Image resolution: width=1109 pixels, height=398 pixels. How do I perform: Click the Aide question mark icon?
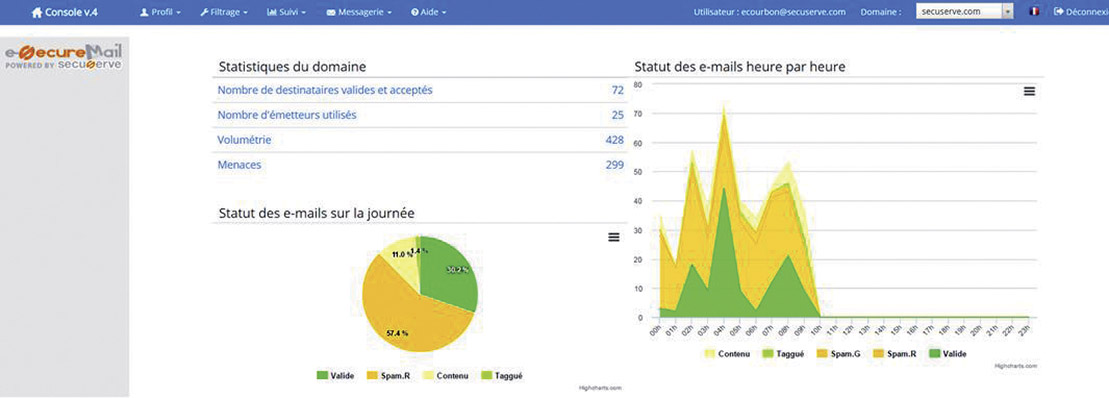(414, 13)
